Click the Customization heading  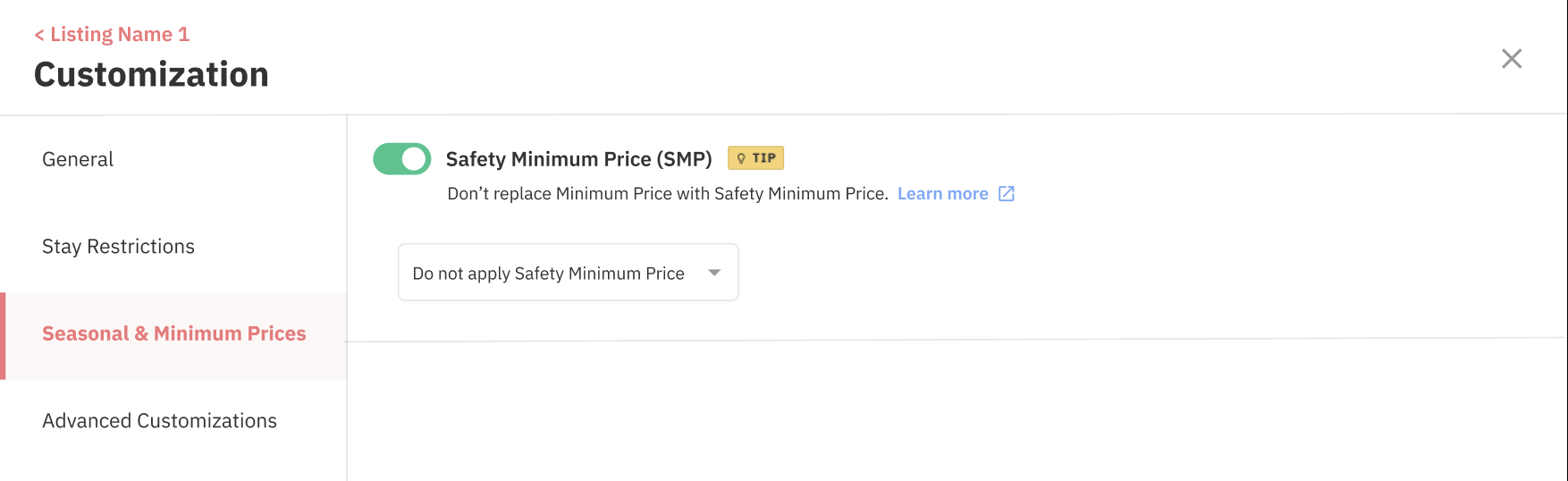(x=151, y=74)
